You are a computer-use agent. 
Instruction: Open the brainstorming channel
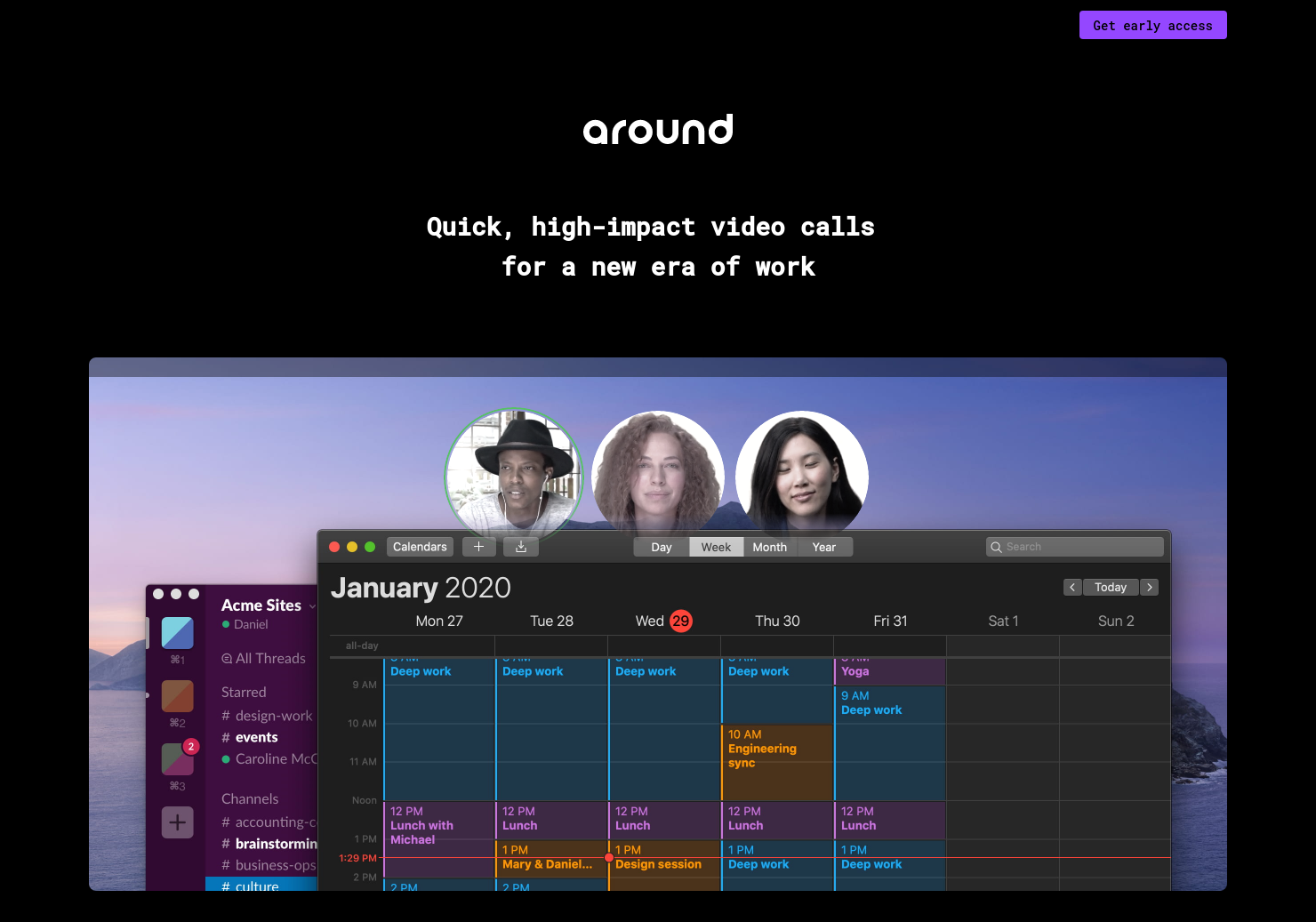(x=269, y=844)
